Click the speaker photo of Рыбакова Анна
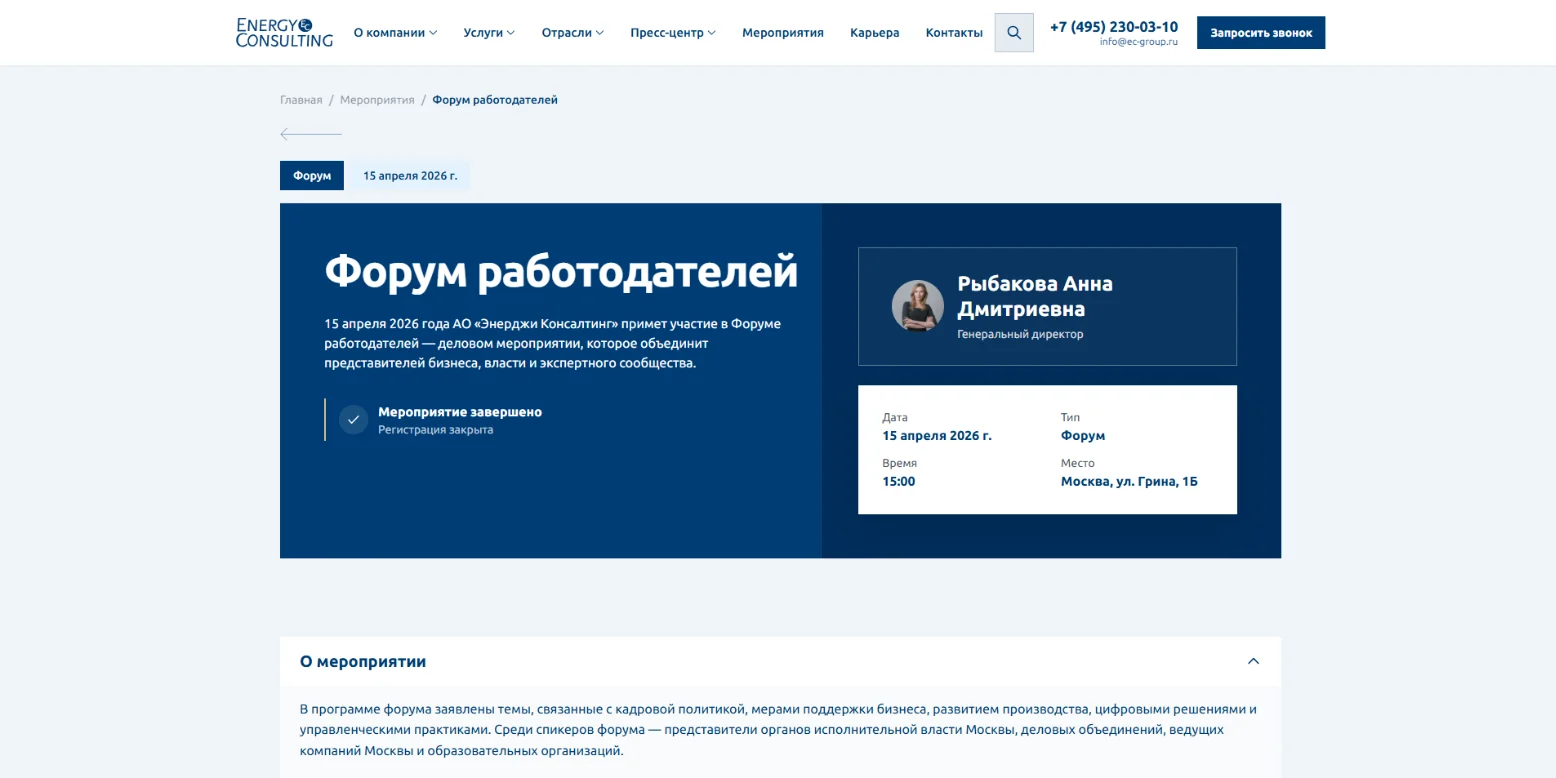The height and width of the screenshot is (778, 1556). click(x=918, y=306)
